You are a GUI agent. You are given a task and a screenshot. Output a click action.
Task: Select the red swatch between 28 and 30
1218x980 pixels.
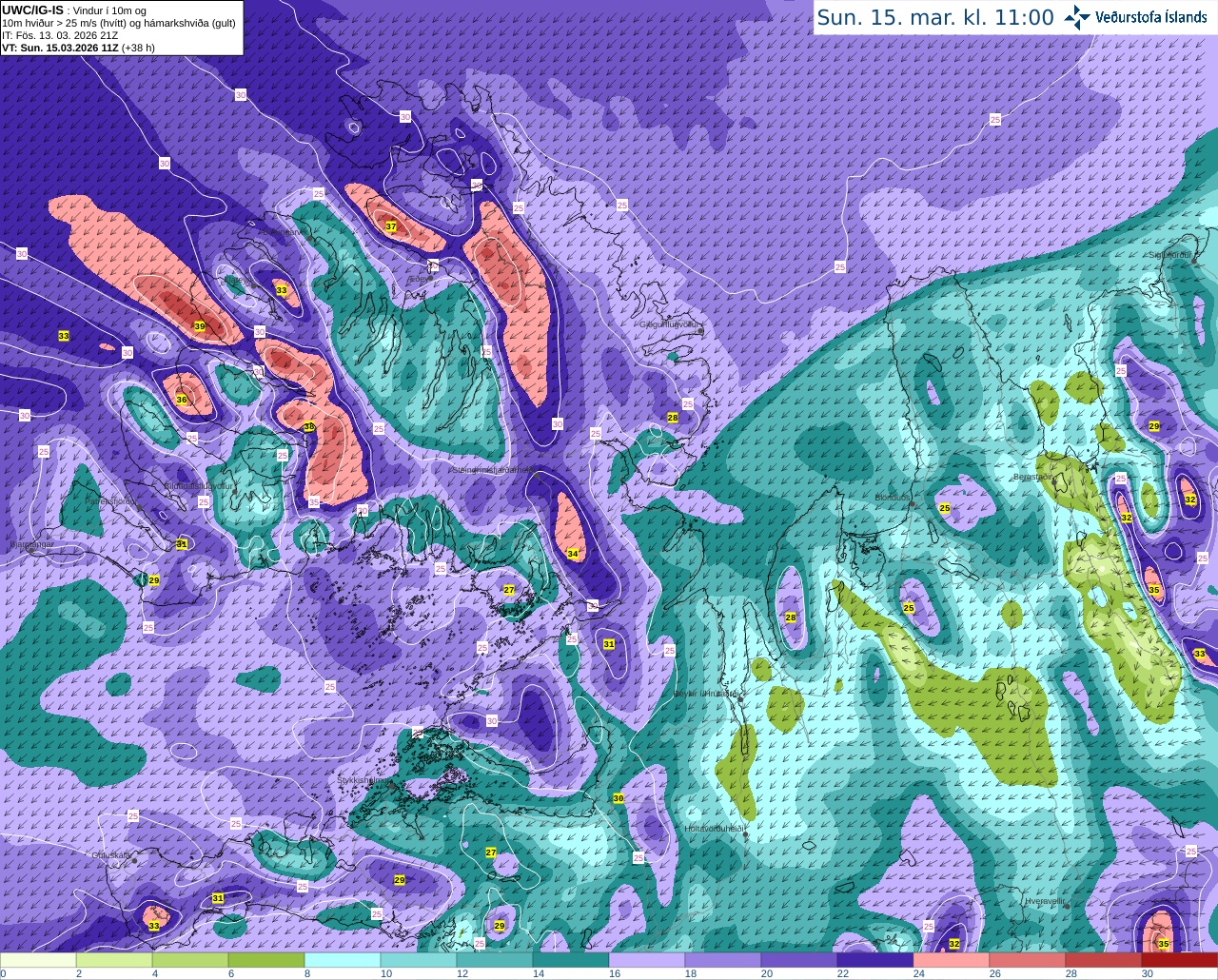click(x=1104, y=960)
